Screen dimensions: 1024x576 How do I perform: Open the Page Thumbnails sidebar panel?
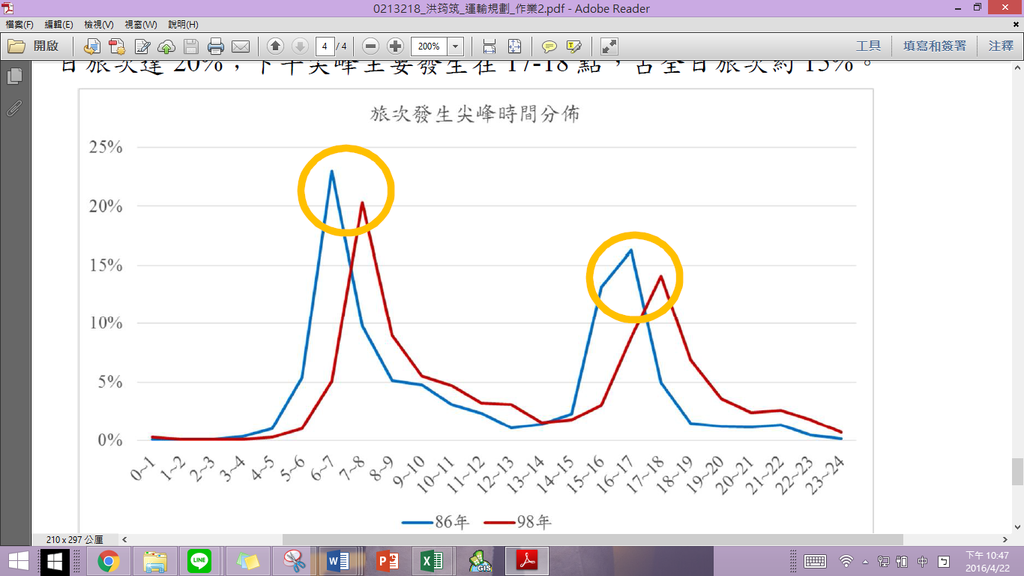pyautogui.click(x=12, y=76)
